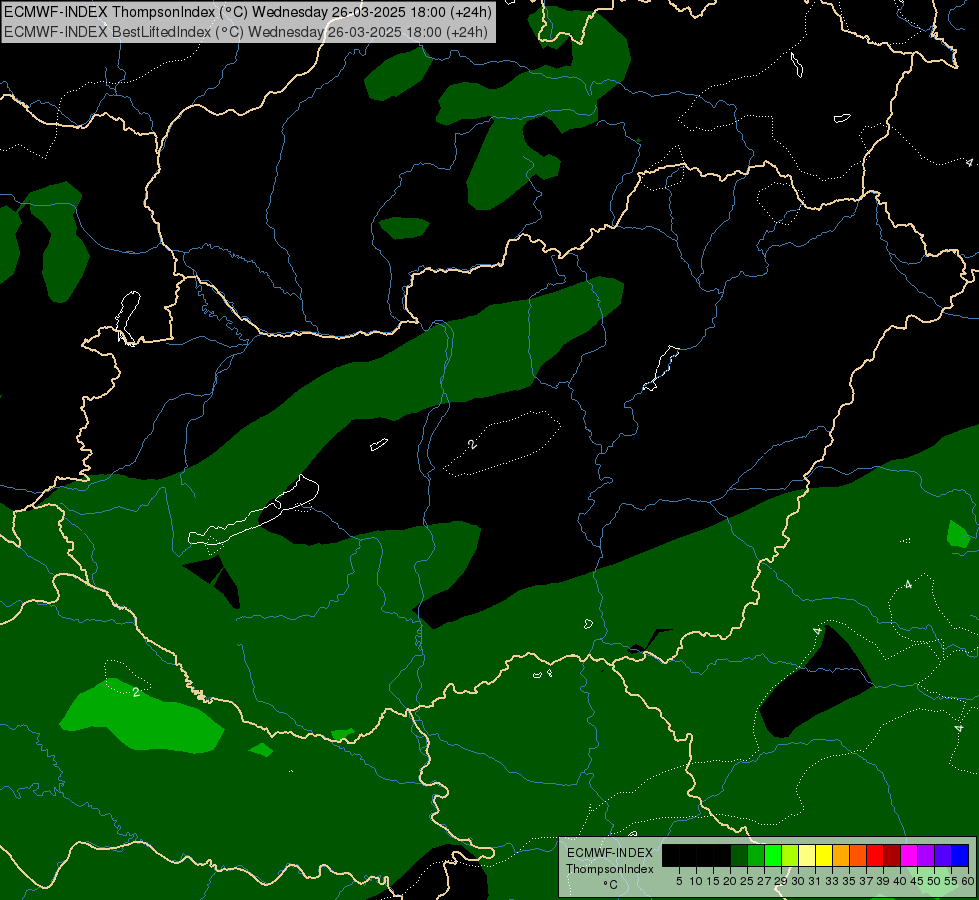The height and width of the screenshot is (900, 979).
Task: Select the dark red 39–40 legend swatch
Action: pyautogui.click(x=892, y=855)
